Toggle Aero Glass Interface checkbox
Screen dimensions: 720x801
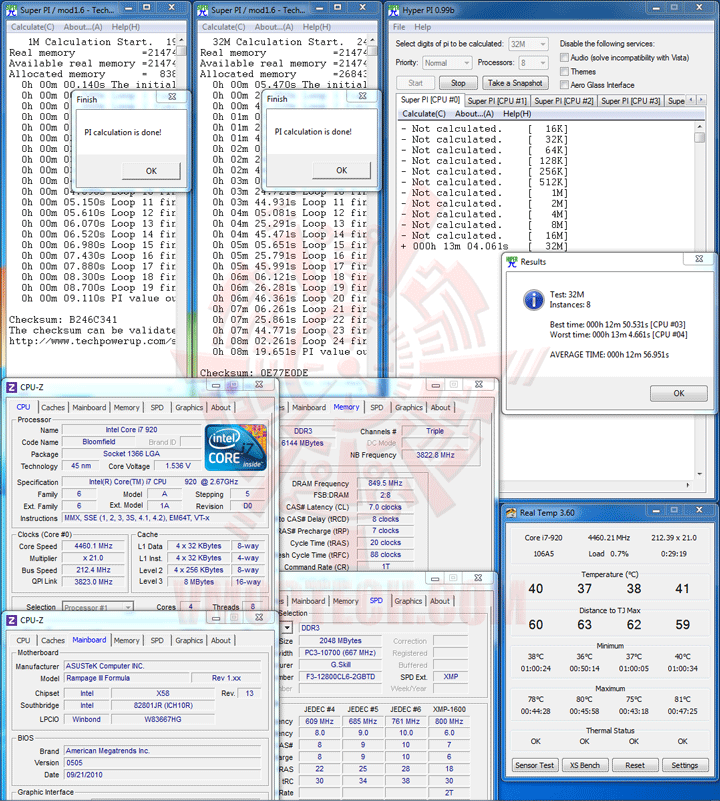[x=564, y=85]
